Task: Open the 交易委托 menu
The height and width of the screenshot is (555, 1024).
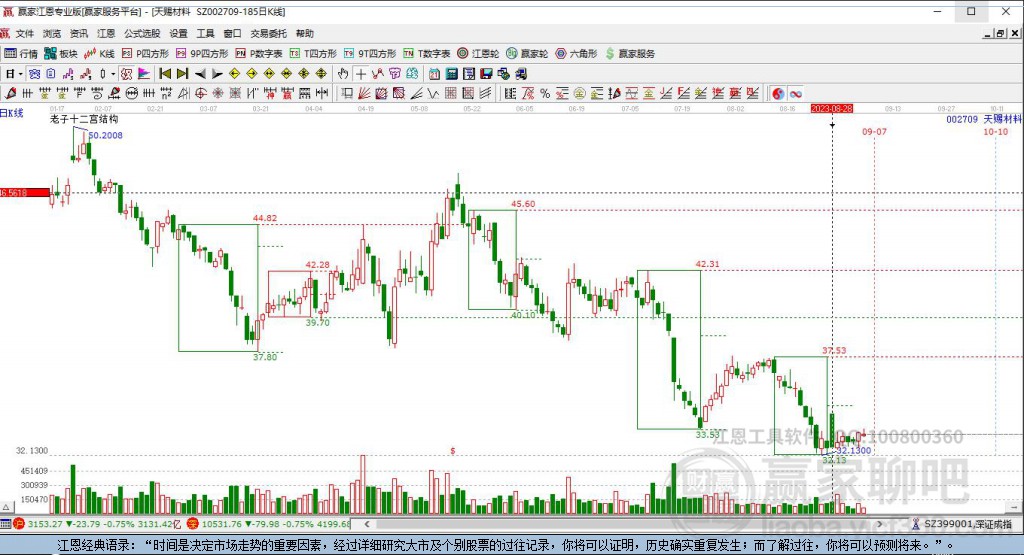Action: pyautogui.click(x=268, y=33)
